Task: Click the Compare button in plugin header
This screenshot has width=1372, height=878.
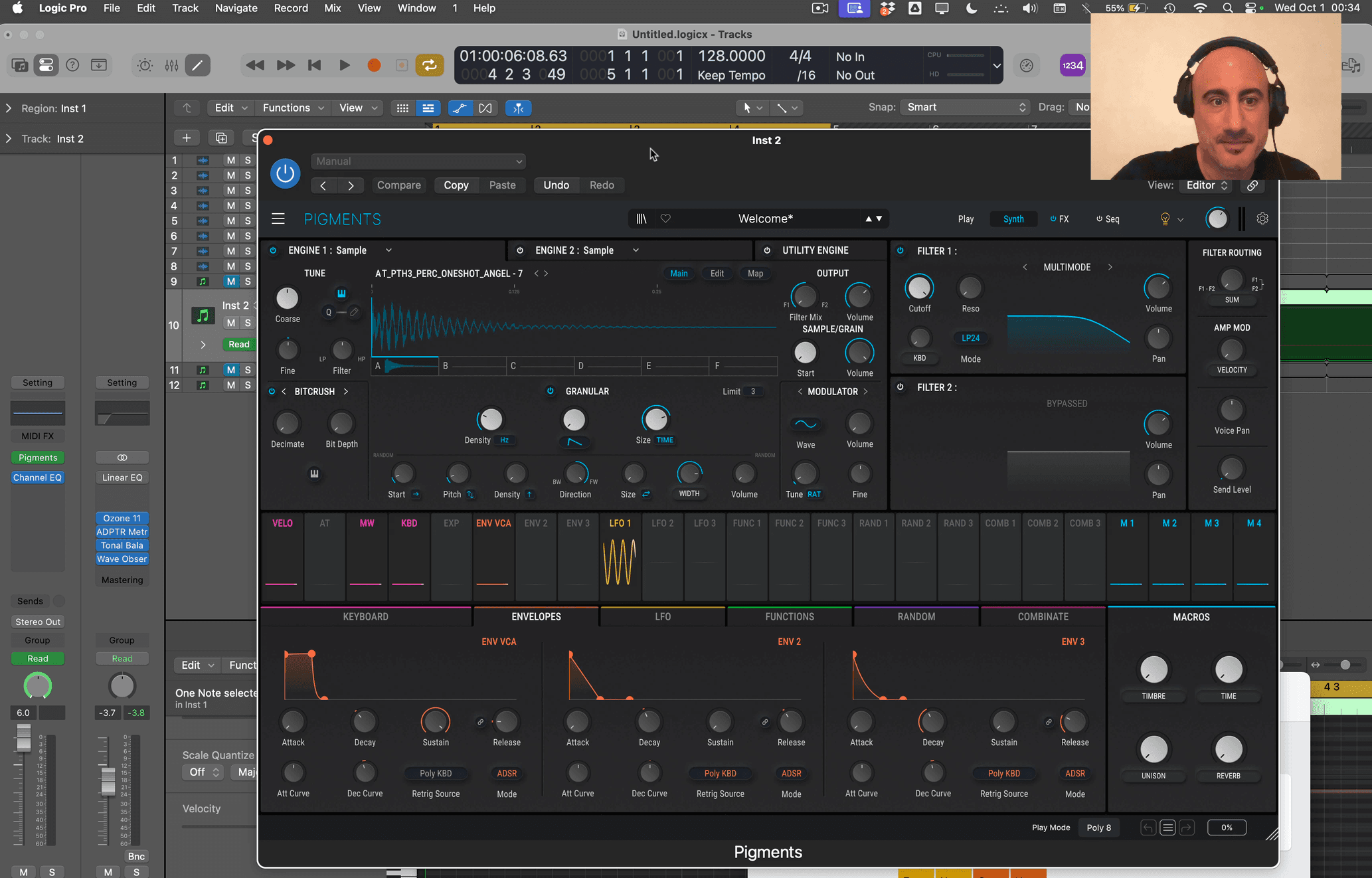Action: (399, 185)
